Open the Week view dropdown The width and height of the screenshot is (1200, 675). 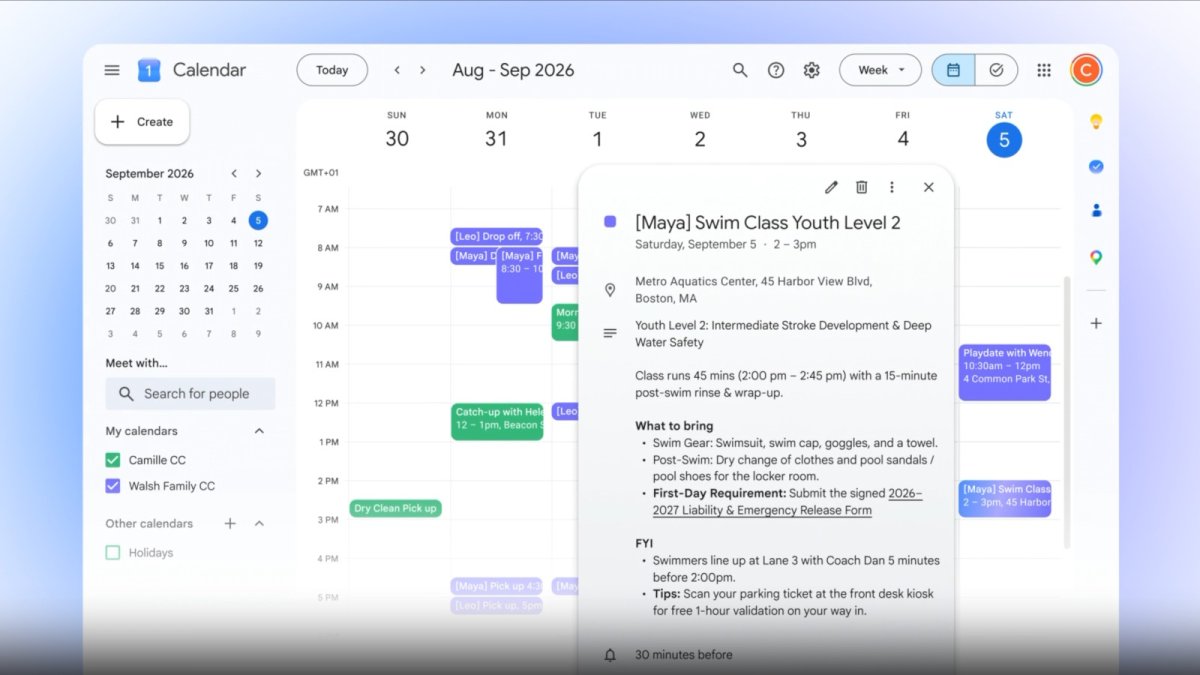tap(880, 70)
